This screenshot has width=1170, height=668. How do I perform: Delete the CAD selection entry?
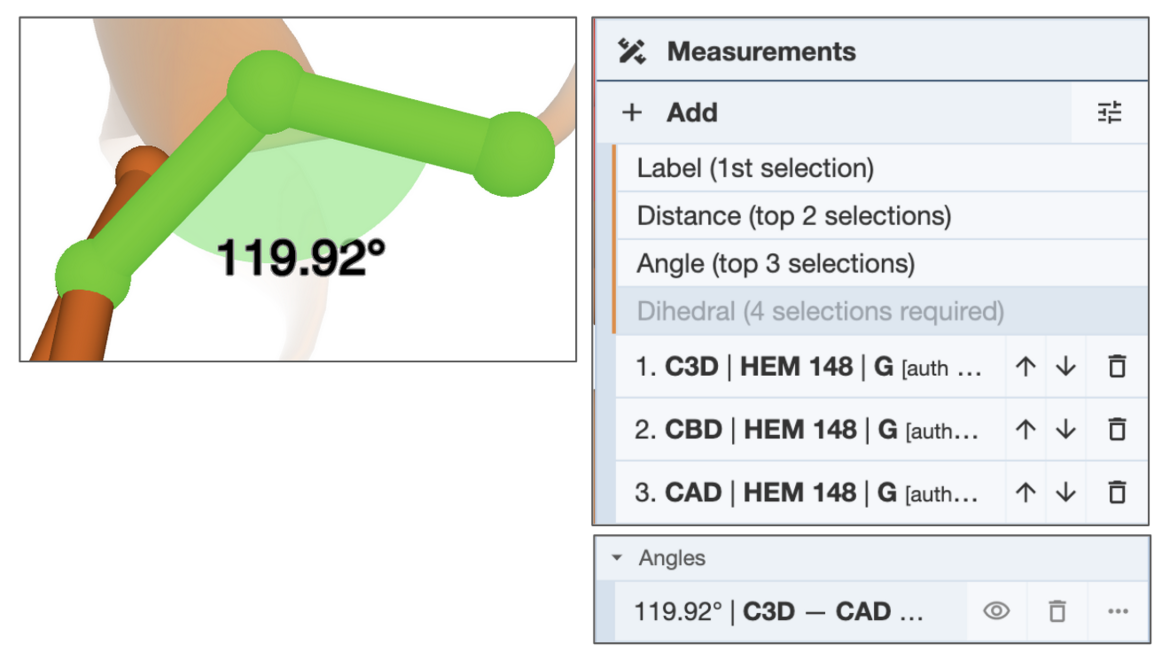pos(1117,492)
